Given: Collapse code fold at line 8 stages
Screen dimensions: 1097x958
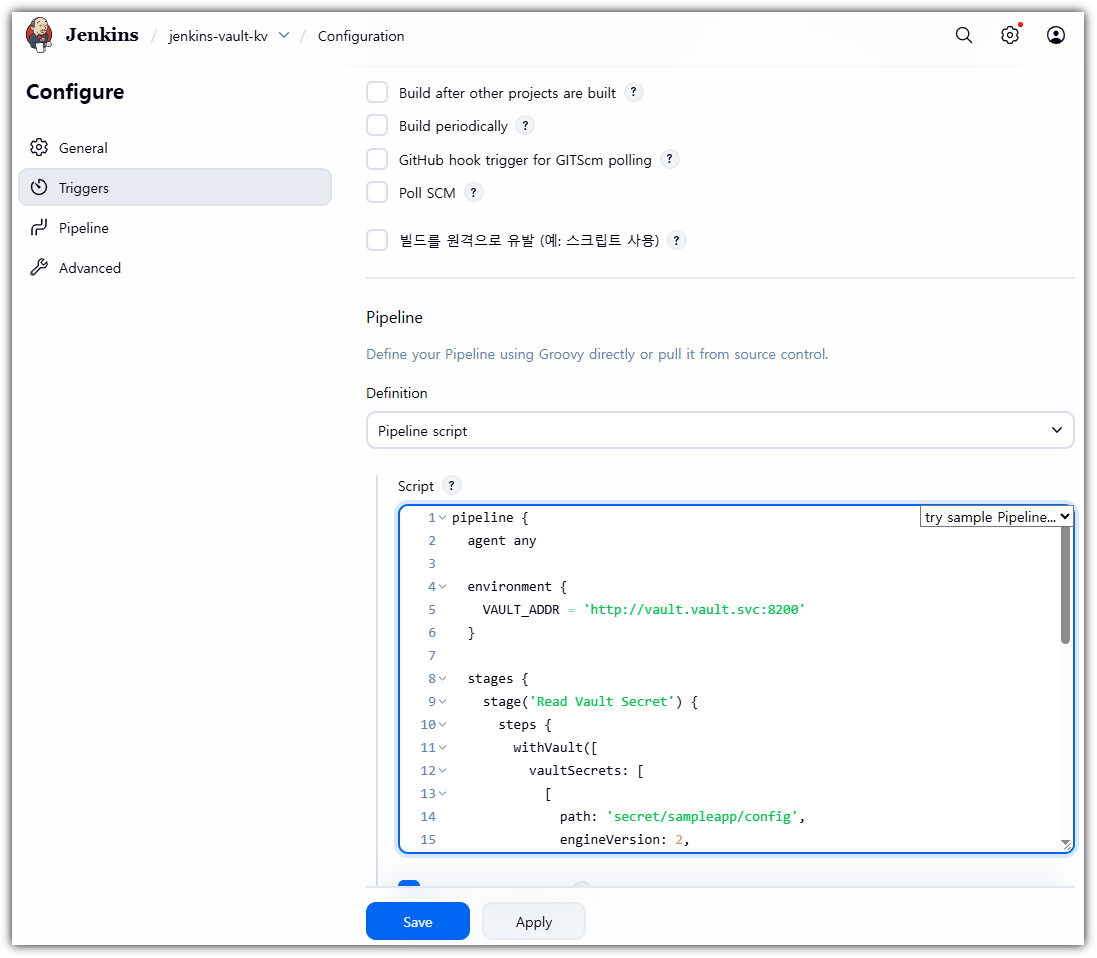Looking at the screenshot, I should (442, 679).
